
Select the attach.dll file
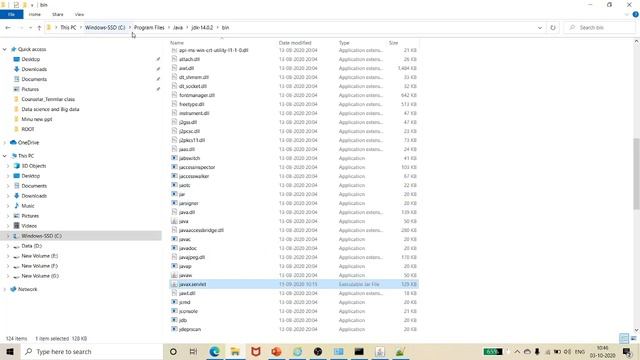[x=189, y=59]
